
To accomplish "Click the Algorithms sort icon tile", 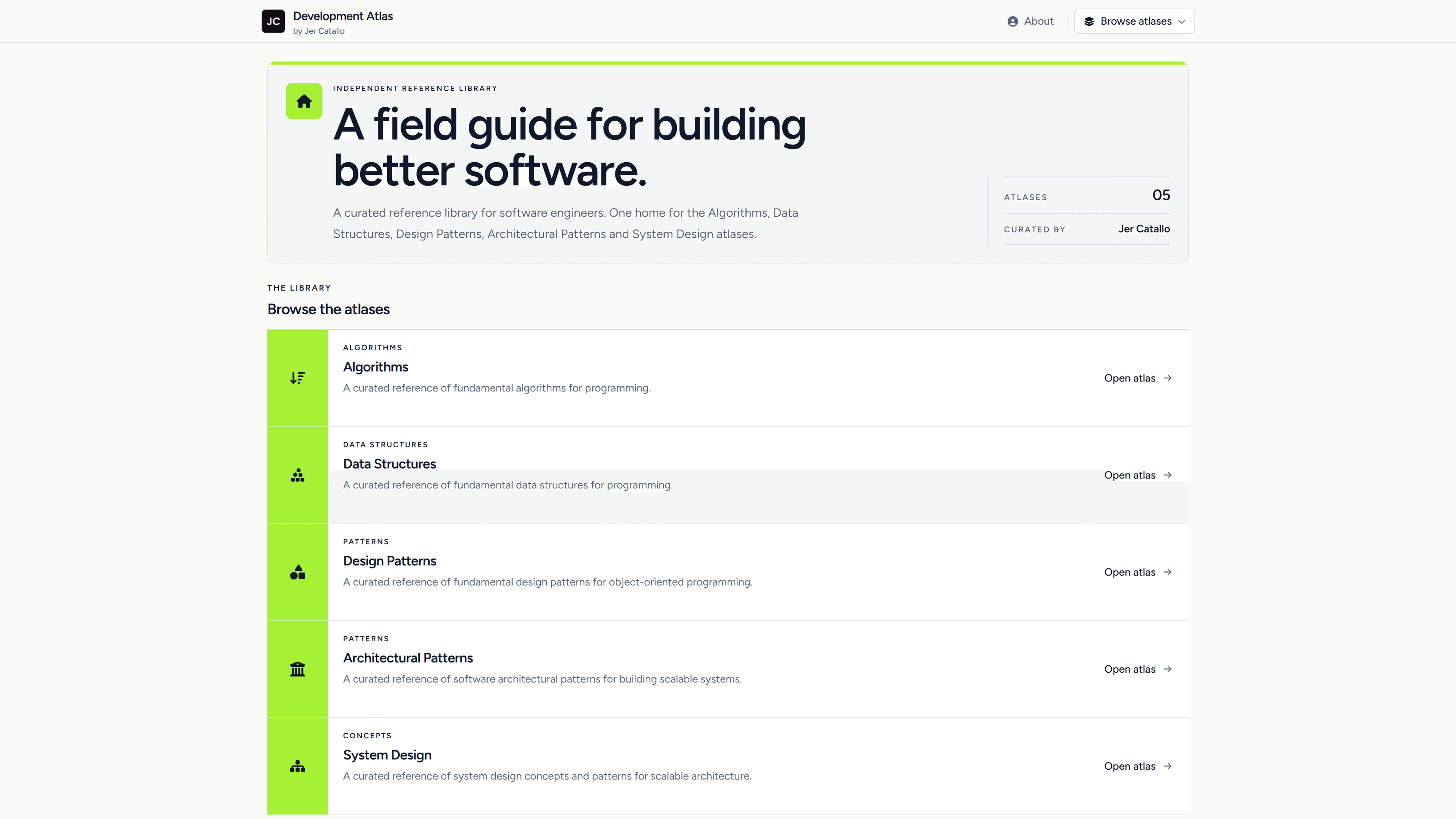I will 297,378.
